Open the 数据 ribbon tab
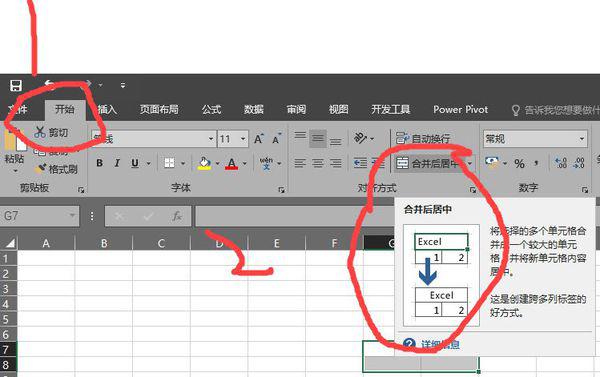This screenshot has height=377, width=600. click(x=254, y=110)
